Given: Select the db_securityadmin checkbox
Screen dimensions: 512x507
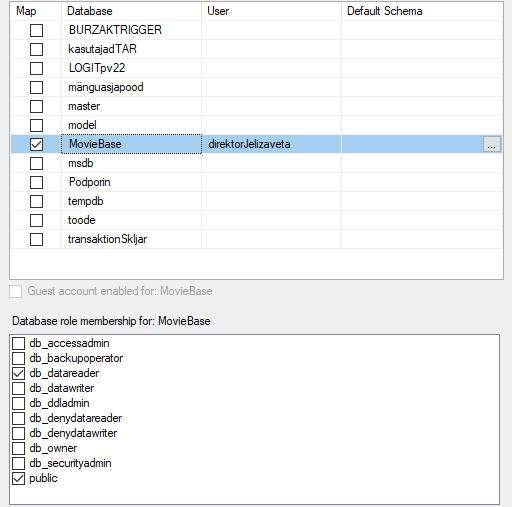Looking at the screenshot, I should pos(18,463).
